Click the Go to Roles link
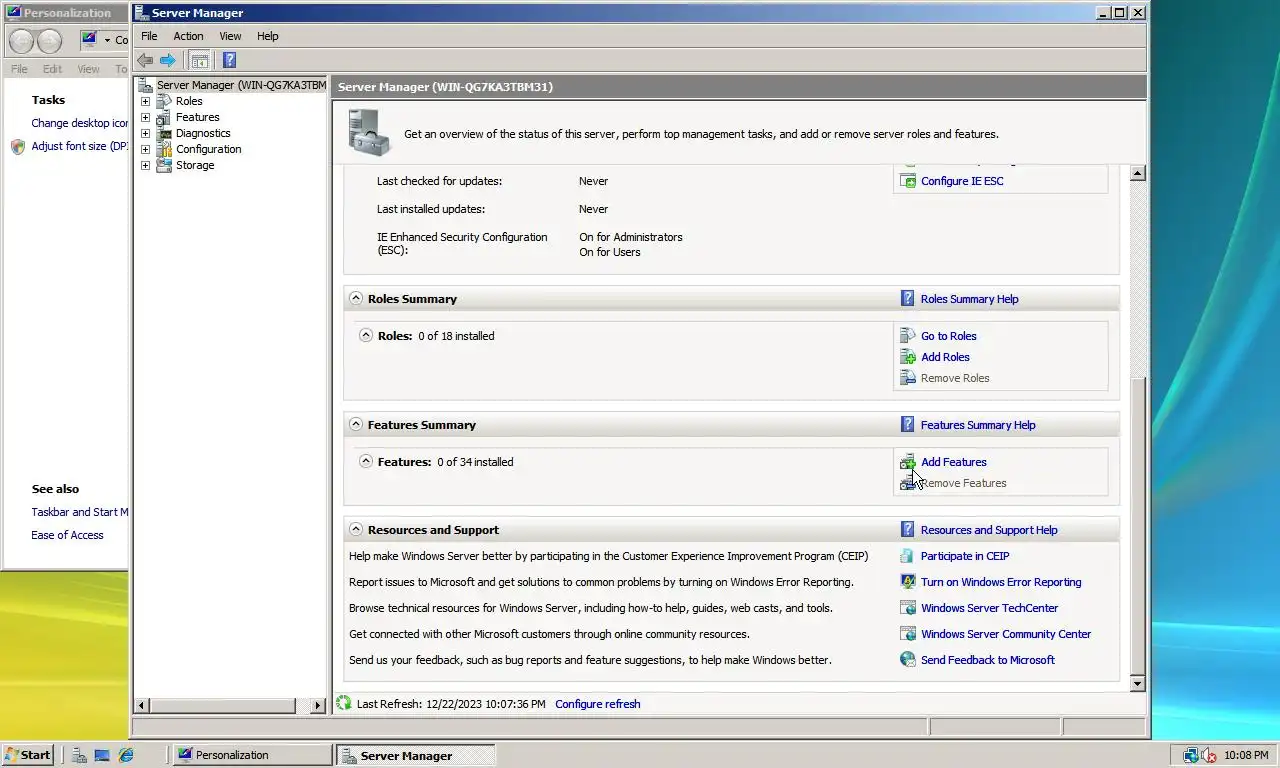Viewport: 1280px width, 768px height. pyautogui.click(x=948, y=336)
